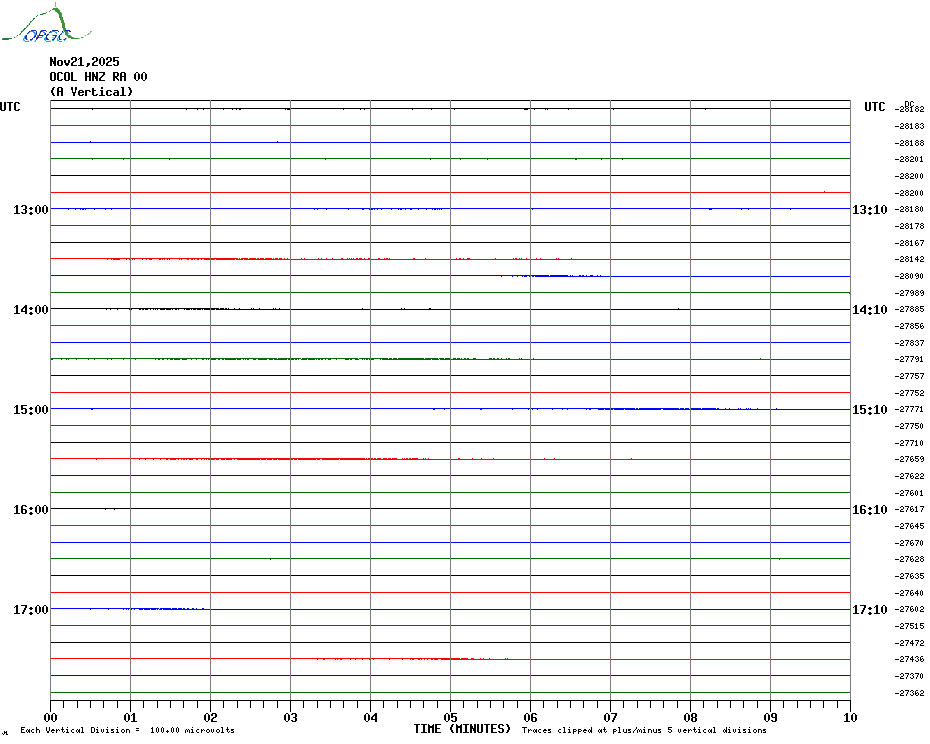Click the TIME (MINUTES) axis title
This screenshot has height=744, width=930.
pos(462,729)
